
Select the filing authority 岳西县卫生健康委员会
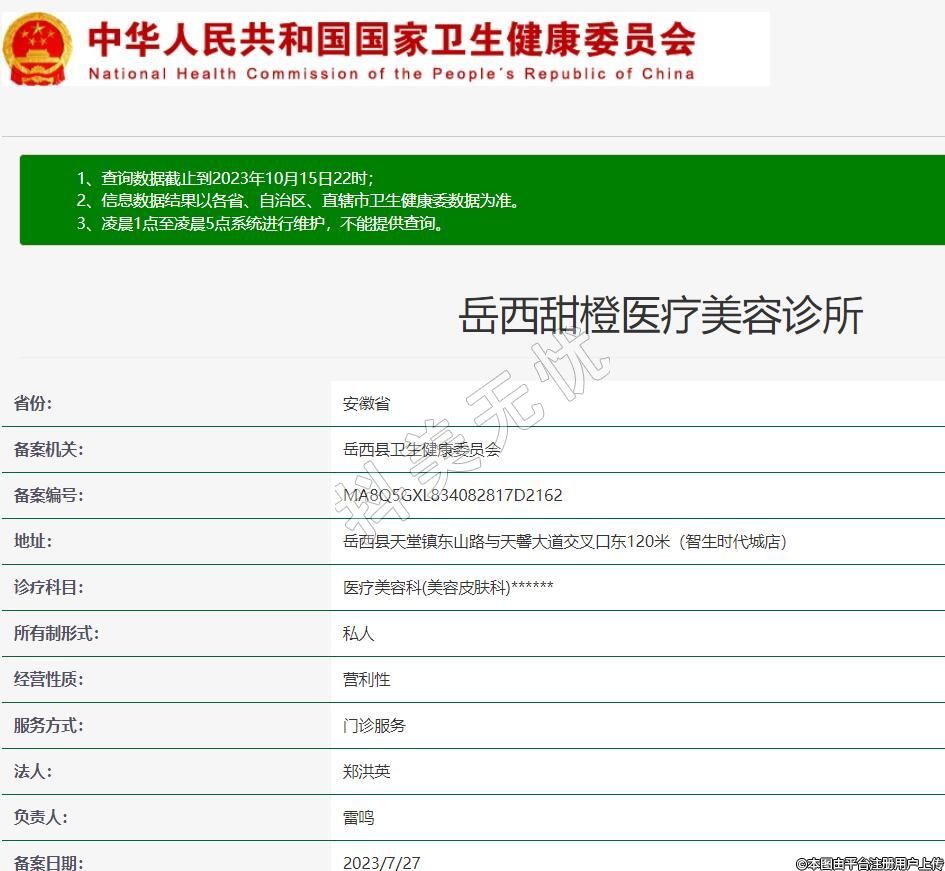pos(421,450)
